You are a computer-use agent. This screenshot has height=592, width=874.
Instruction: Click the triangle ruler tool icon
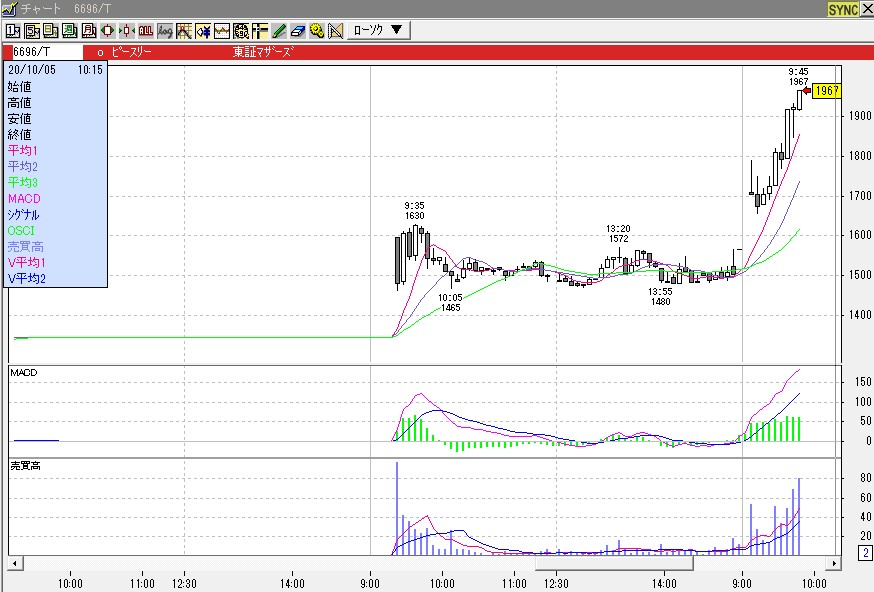point(334,30)
